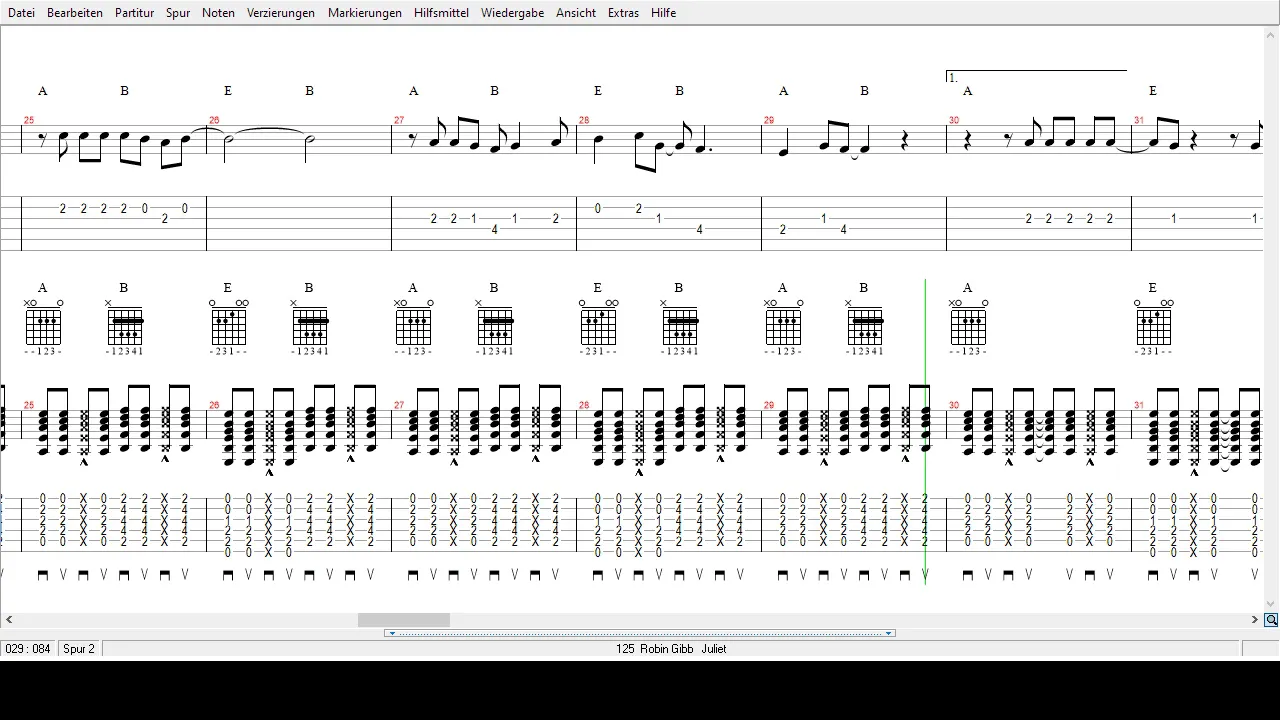Click the right handle of the range slider

[889, 633]
